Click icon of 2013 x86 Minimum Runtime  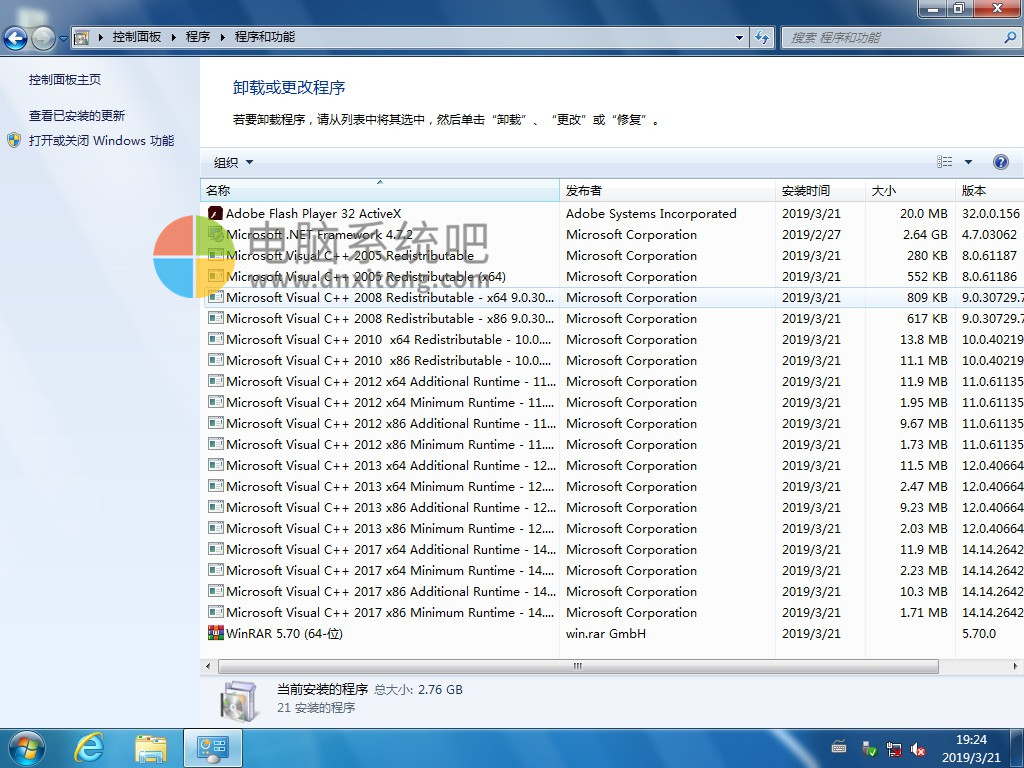coord(215,527)
